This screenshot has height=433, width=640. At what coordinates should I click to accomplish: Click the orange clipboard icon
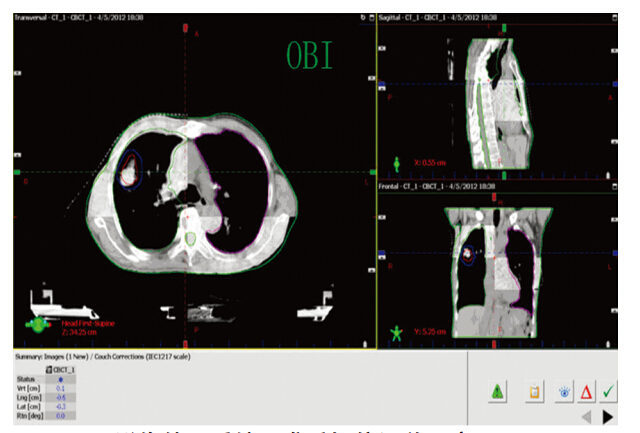click(x=535, y=391)
